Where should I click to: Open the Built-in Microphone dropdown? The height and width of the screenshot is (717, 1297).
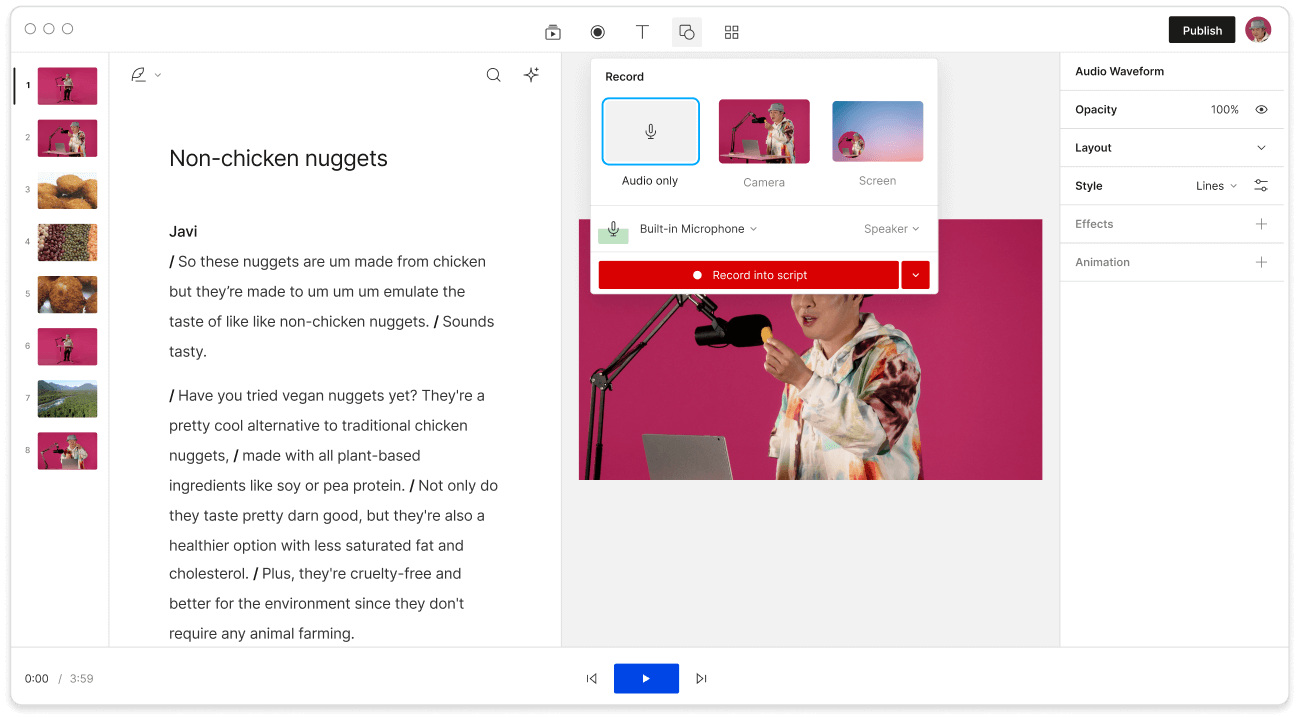697,228
